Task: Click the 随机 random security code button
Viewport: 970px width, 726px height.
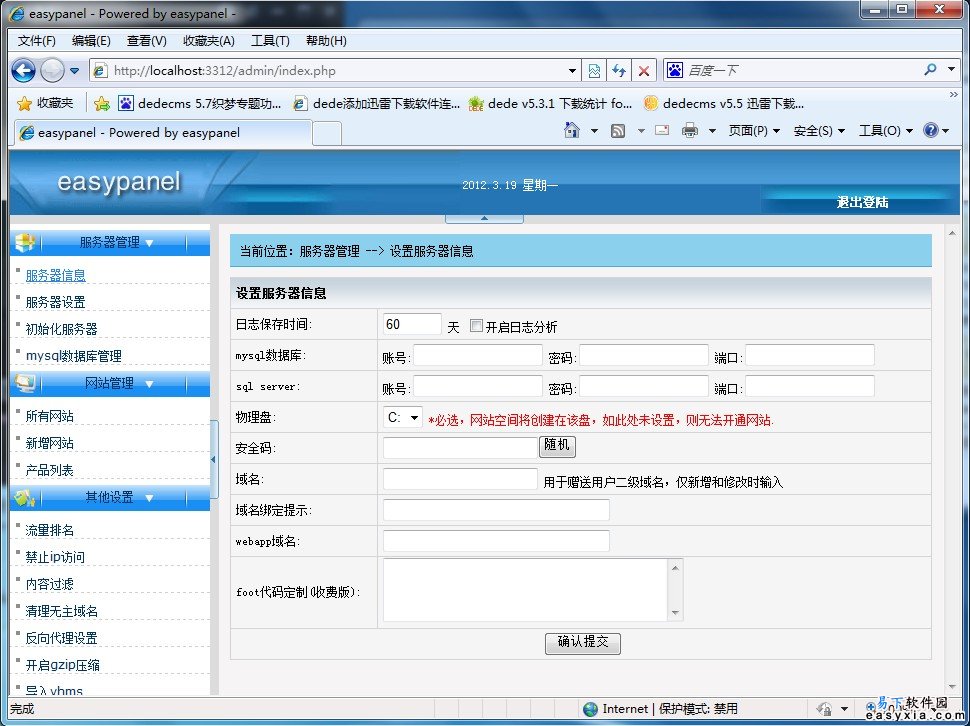Action: [x=557, y=446]
